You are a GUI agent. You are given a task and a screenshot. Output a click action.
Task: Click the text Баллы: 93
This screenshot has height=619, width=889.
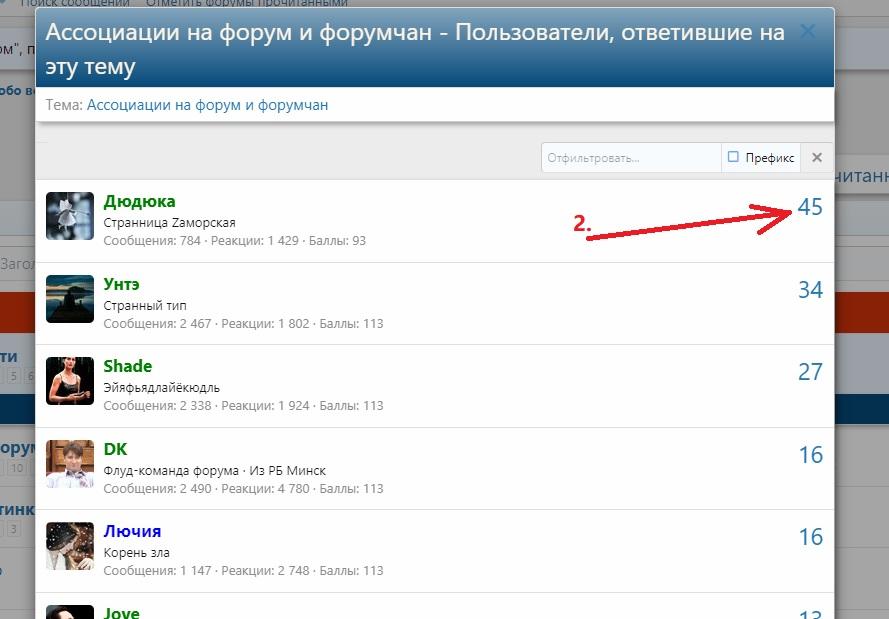point(337,241)
